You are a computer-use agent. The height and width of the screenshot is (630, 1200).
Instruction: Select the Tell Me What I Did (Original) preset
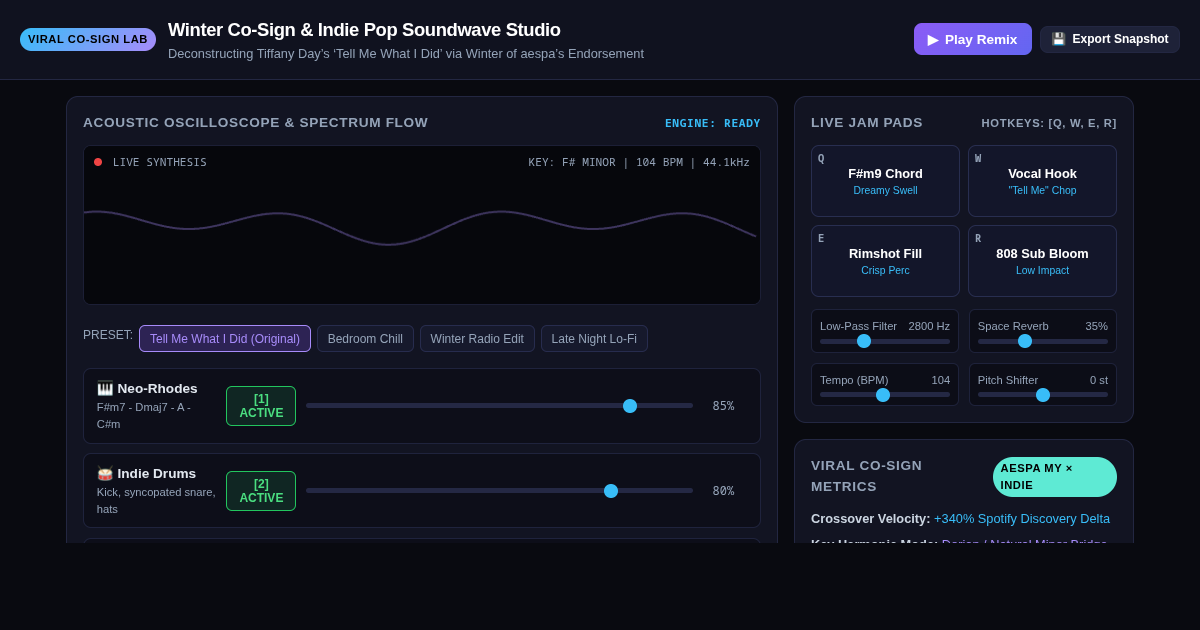(225, 339)
